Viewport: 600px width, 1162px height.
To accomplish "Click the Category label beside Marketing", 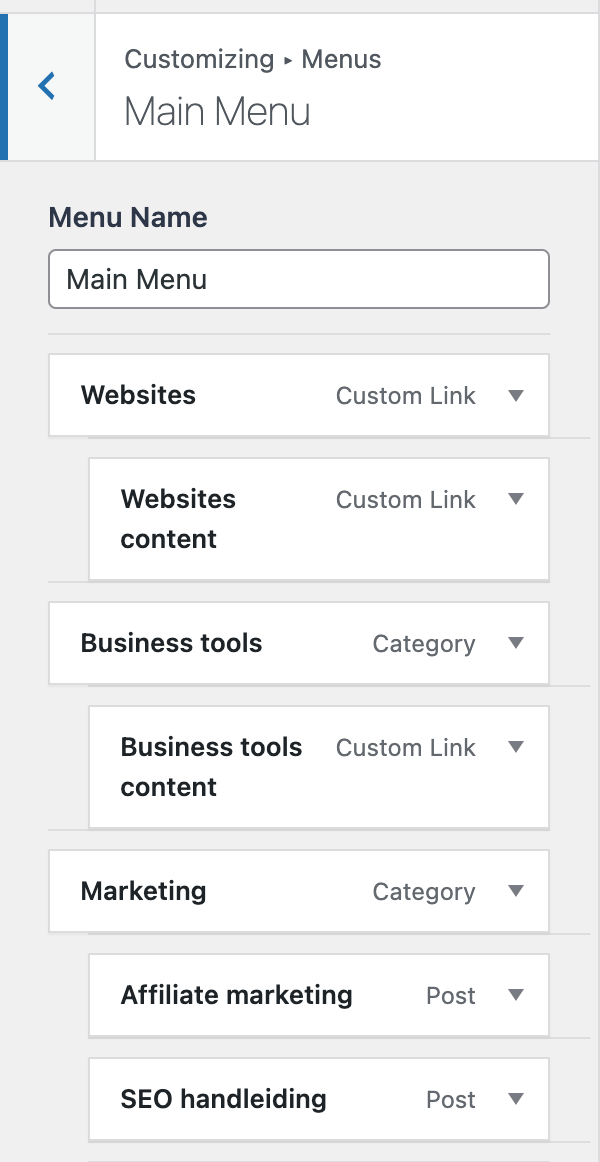I will (x=423, y=891).
